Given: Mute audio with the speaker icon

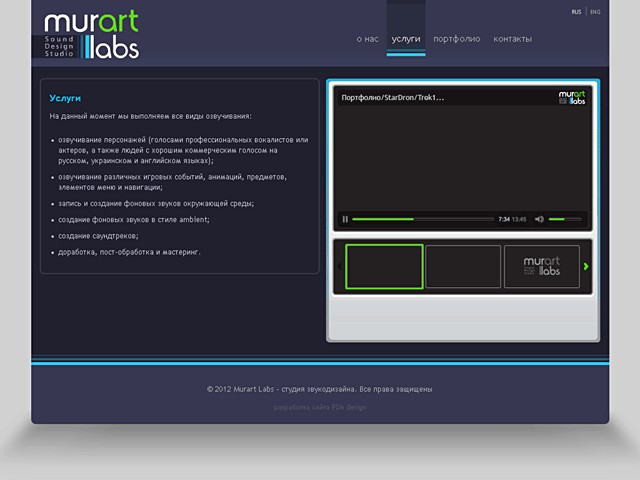Looking at the screenshot, I should (x=539, y=219).
